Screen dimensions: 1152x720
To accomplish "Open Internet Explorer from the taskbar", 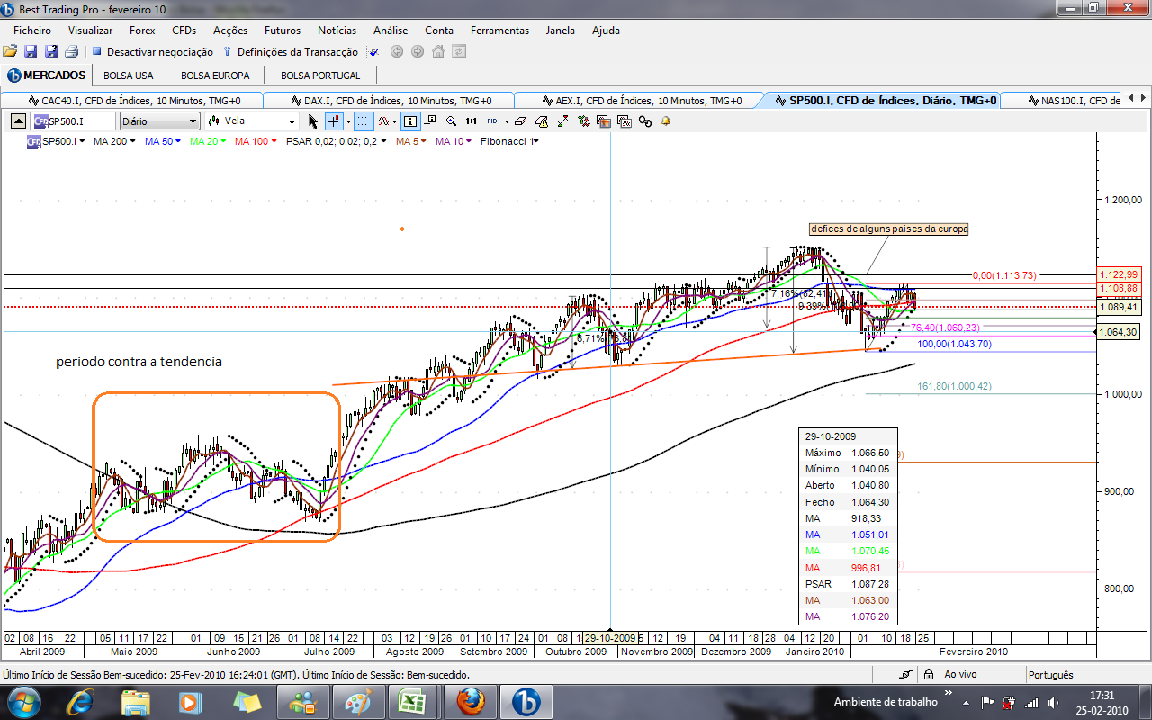I will pyautogui.click(x=80, y=702).
